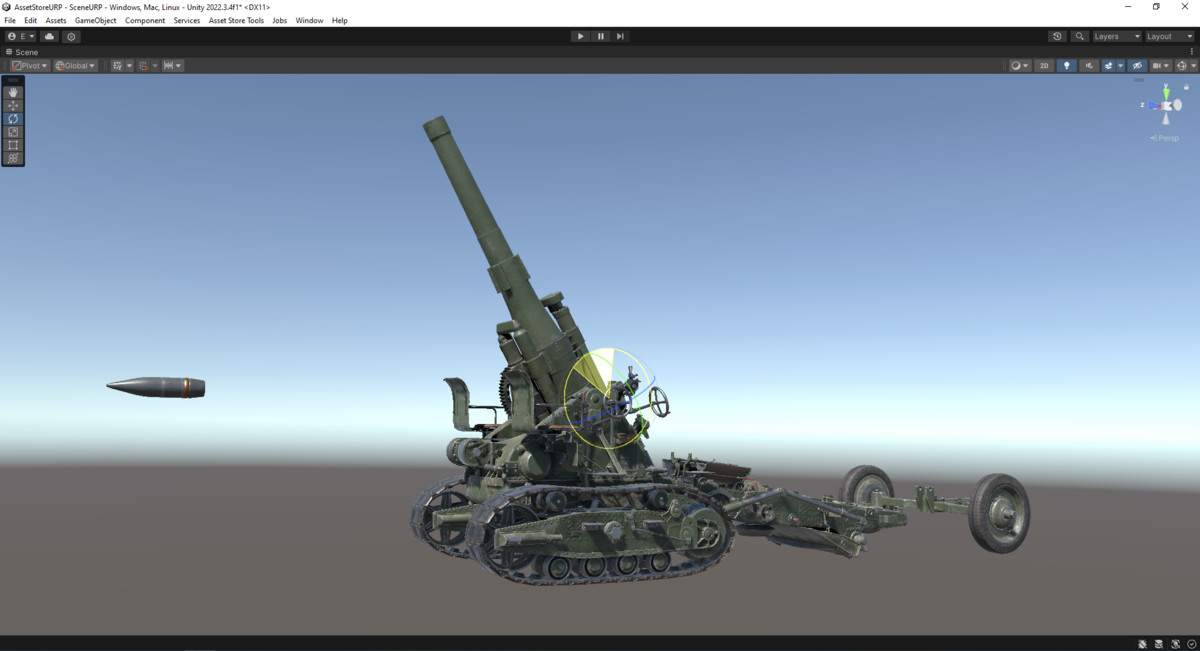This screenshot has width=1200, height=651.
Task: Mute scene view audio
Action: click(1089, 65)
